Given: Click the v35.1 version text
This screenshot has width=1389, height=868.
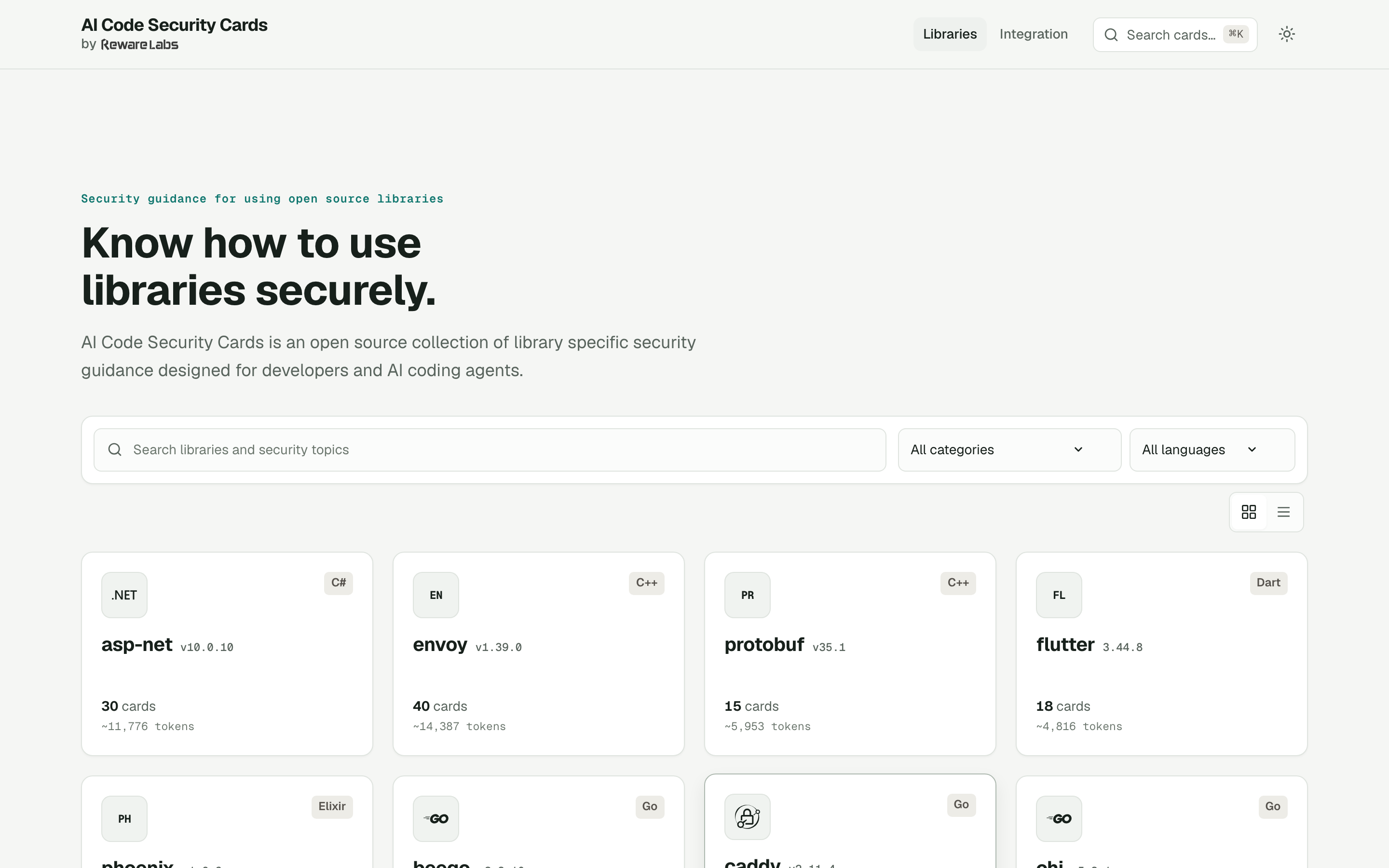Looking at the screenshot, I should pyautogui.click(x=829, y=648).
